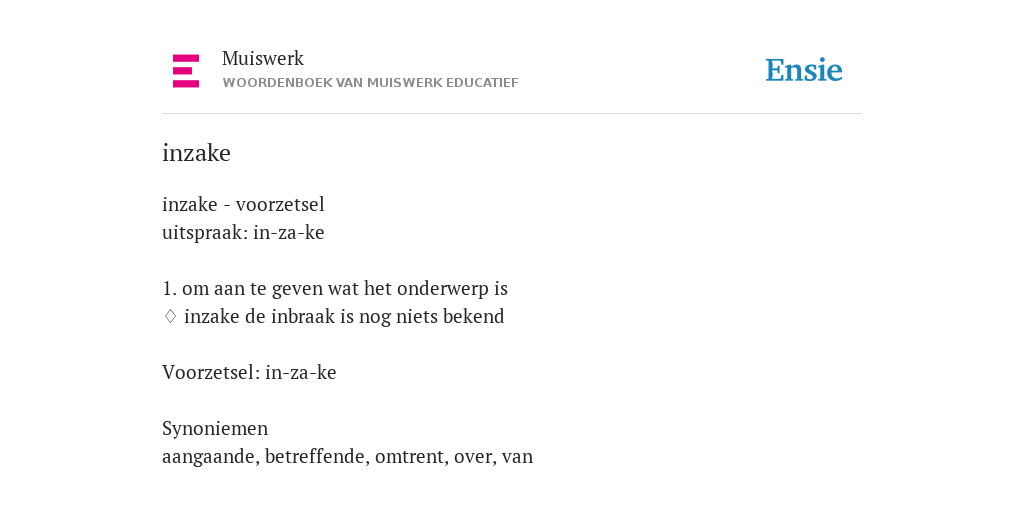Click the uitspraak: in-za-ke line
Viewport: 1024px width, 512px height.
[x=243, y=232]
